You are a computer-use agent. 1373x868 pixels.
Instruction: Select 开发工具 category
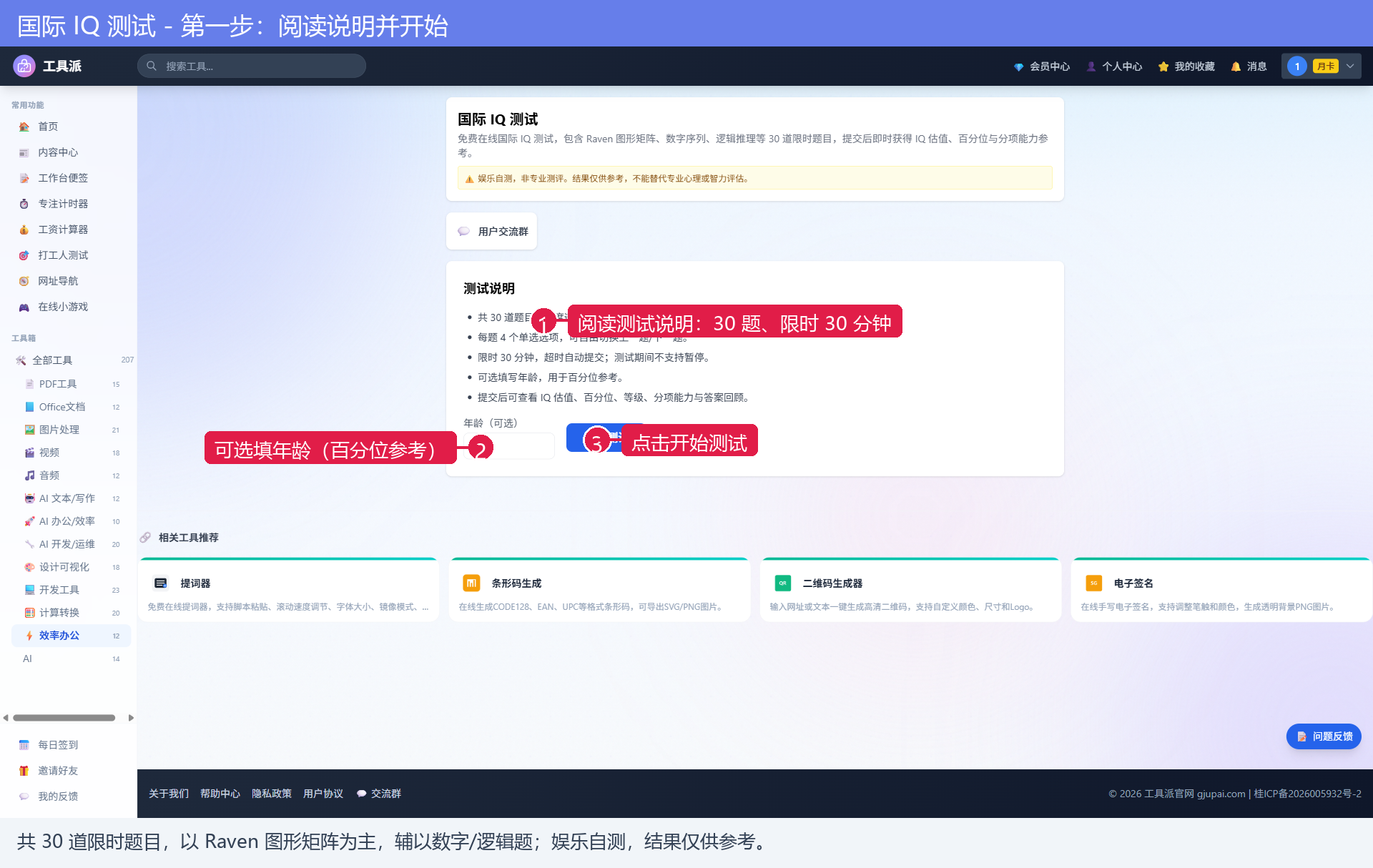tap(72, 590)
